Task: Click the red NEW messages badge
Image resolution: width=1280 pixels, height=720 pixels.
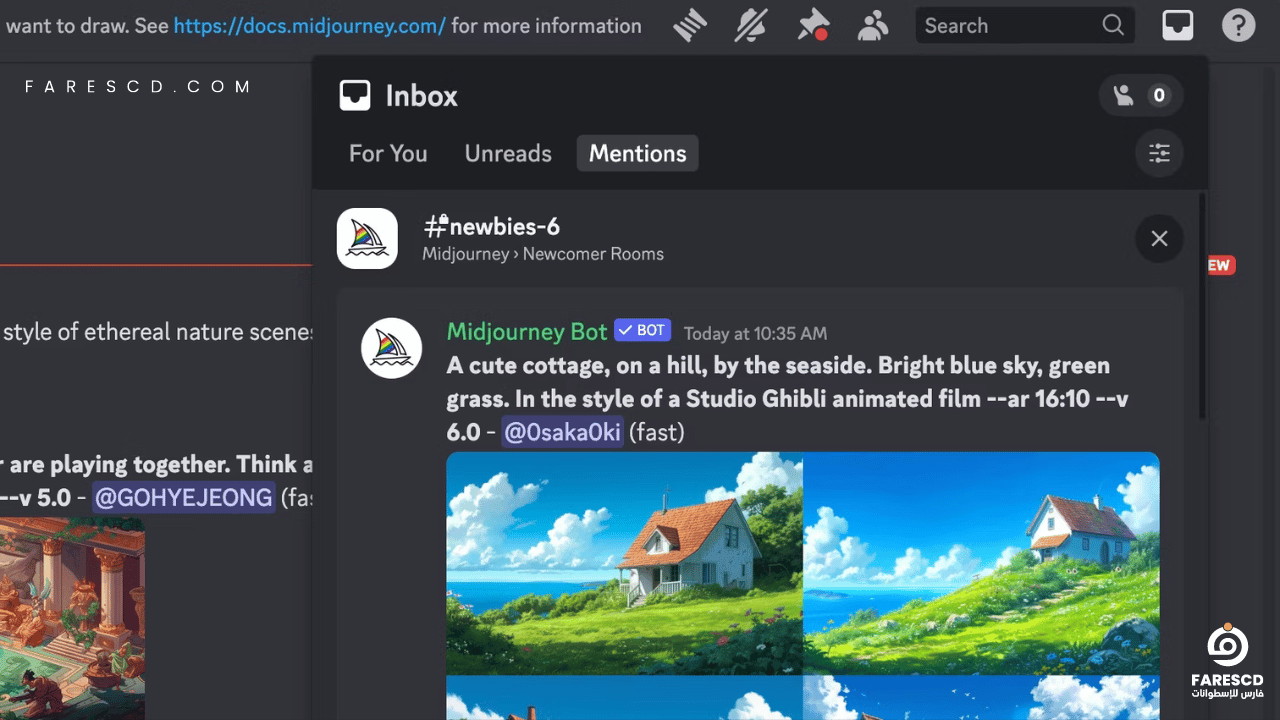Action: pos(1221,265)
